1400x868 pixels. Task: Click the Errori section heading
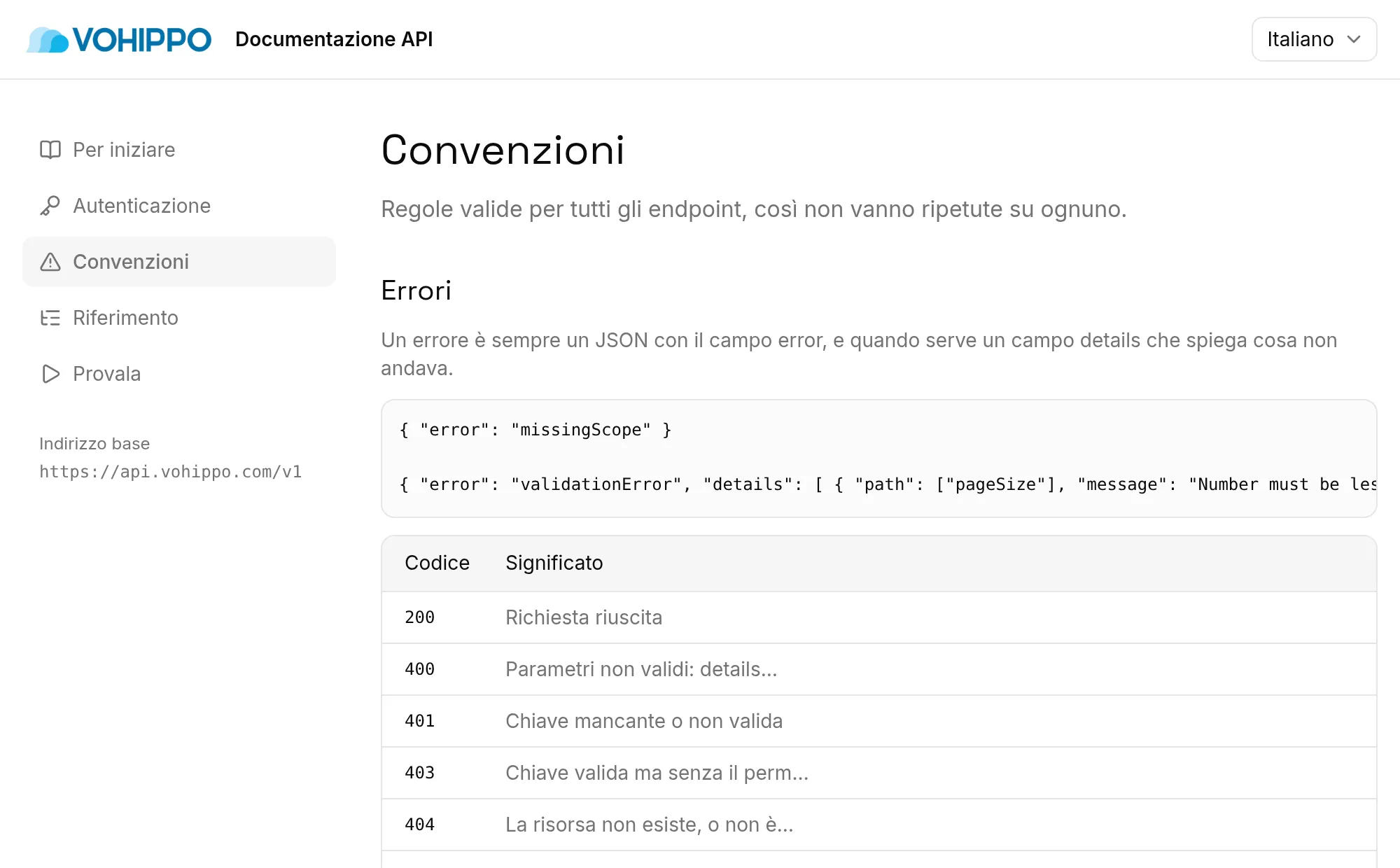416,290
